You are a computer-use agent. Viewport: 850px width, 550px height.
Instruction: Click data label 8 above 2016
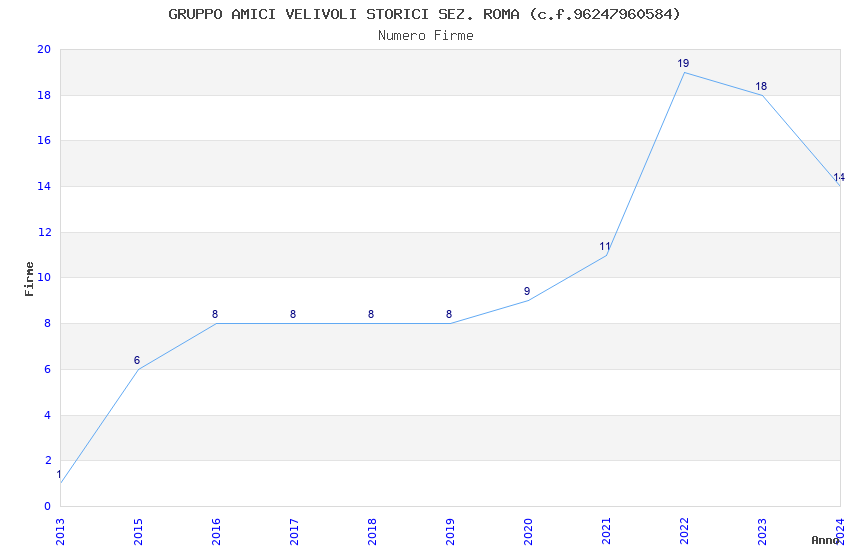point(215,314)
